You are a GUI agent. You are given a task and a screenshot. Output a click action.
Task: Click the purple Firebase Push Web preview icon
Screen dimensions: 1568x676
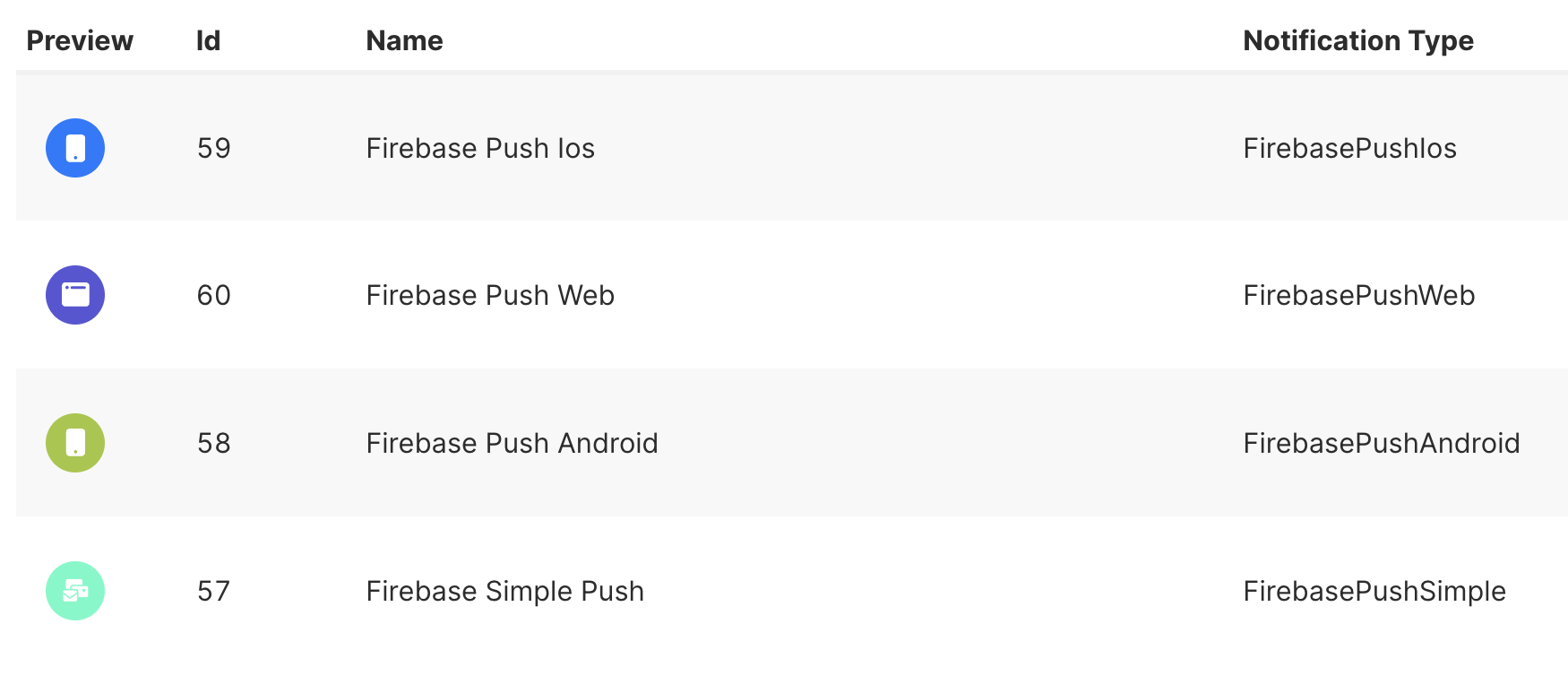click(x=75, y=295)
